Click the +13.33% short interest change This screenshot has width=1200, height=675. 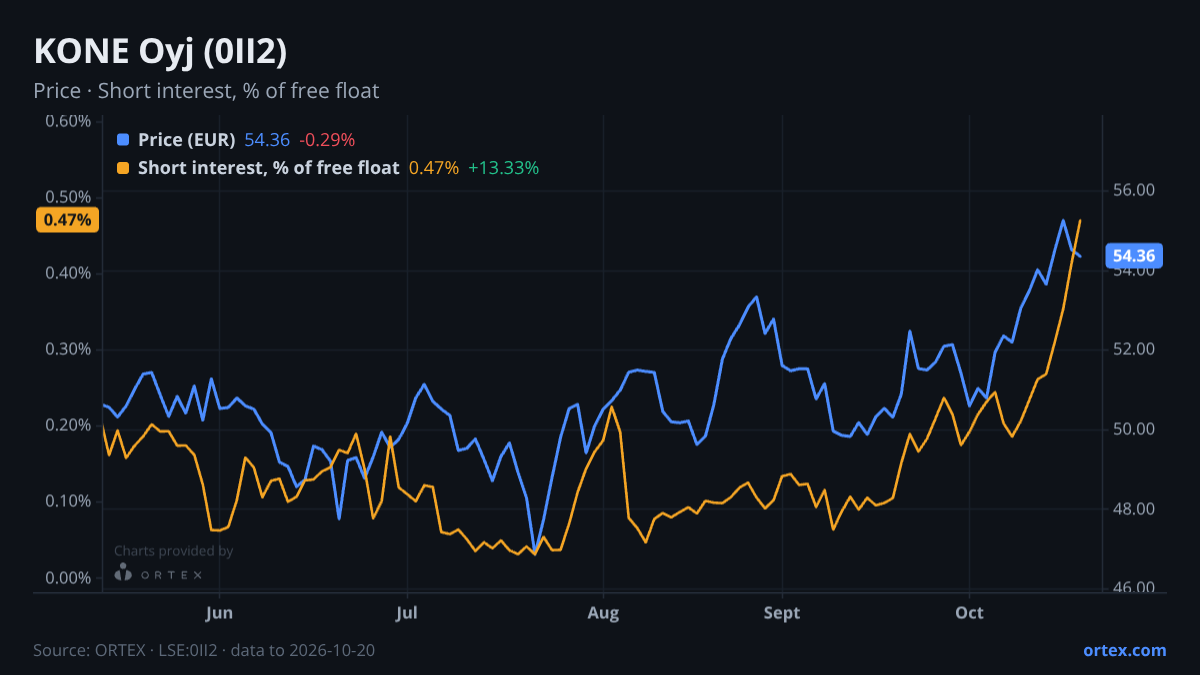504,168
